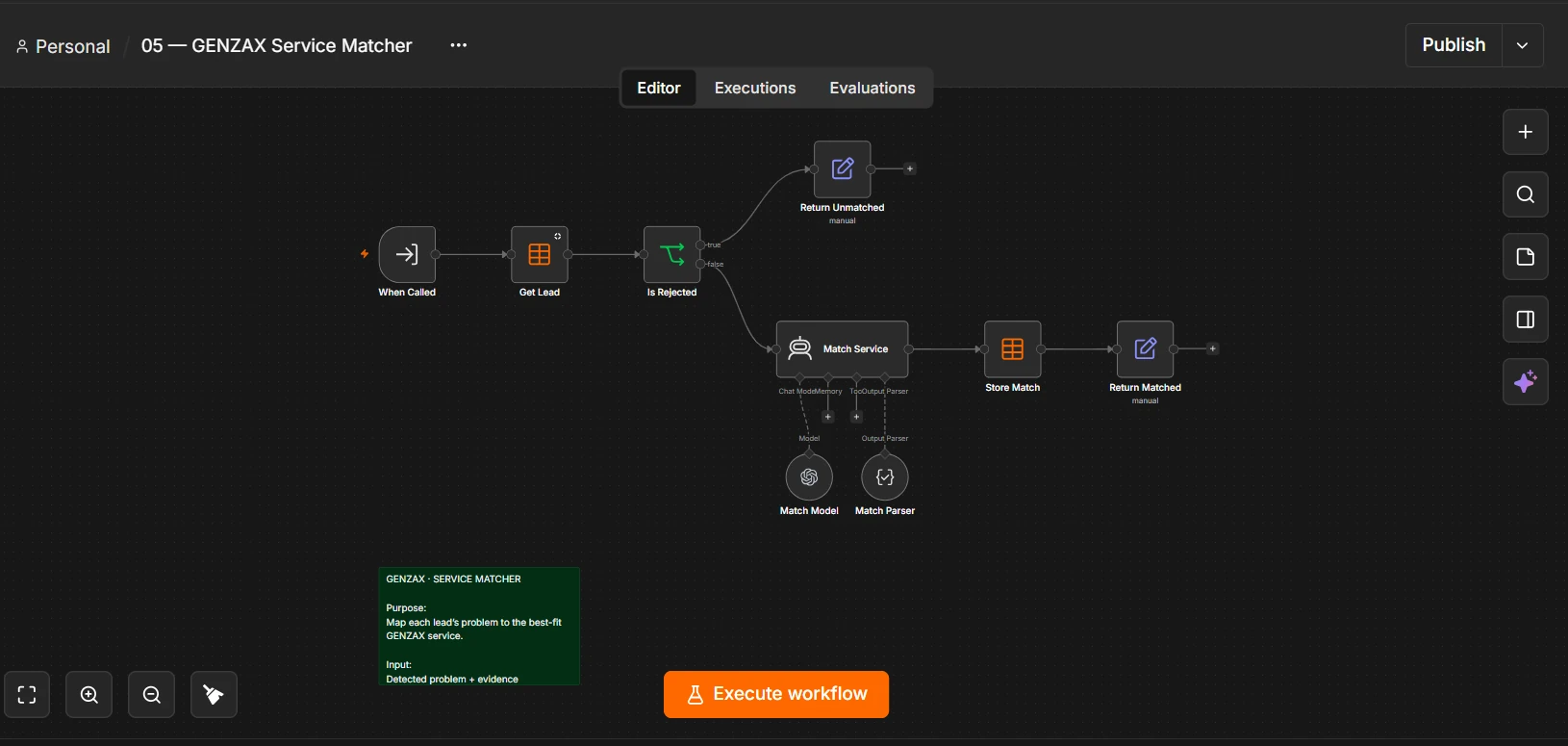Select the green GENZAX Service Matcher sticky note

point(479,627)
